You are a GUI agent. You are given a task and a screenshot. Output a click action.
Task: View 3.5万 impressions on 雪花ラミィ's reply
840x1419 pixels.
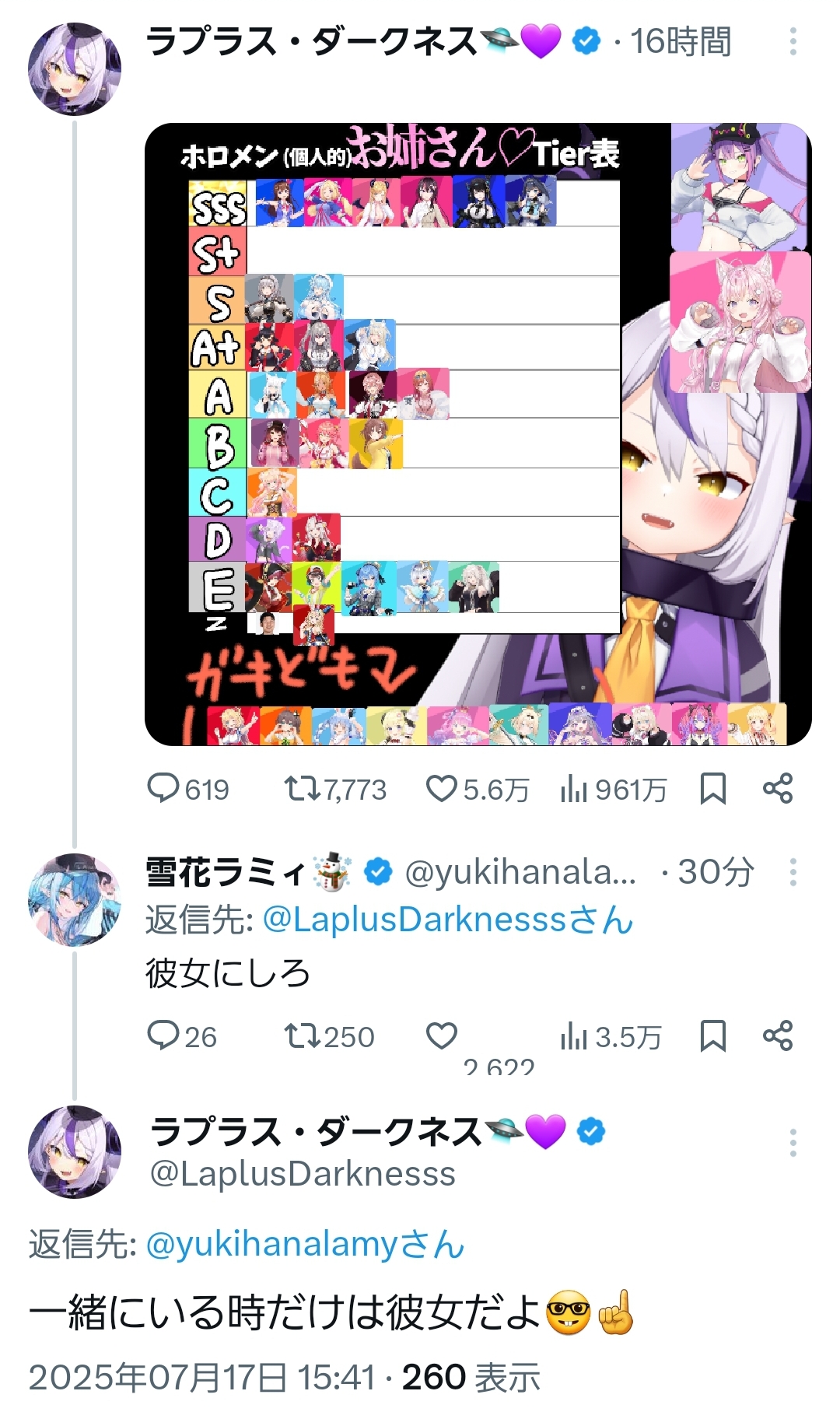point(611,1036)
